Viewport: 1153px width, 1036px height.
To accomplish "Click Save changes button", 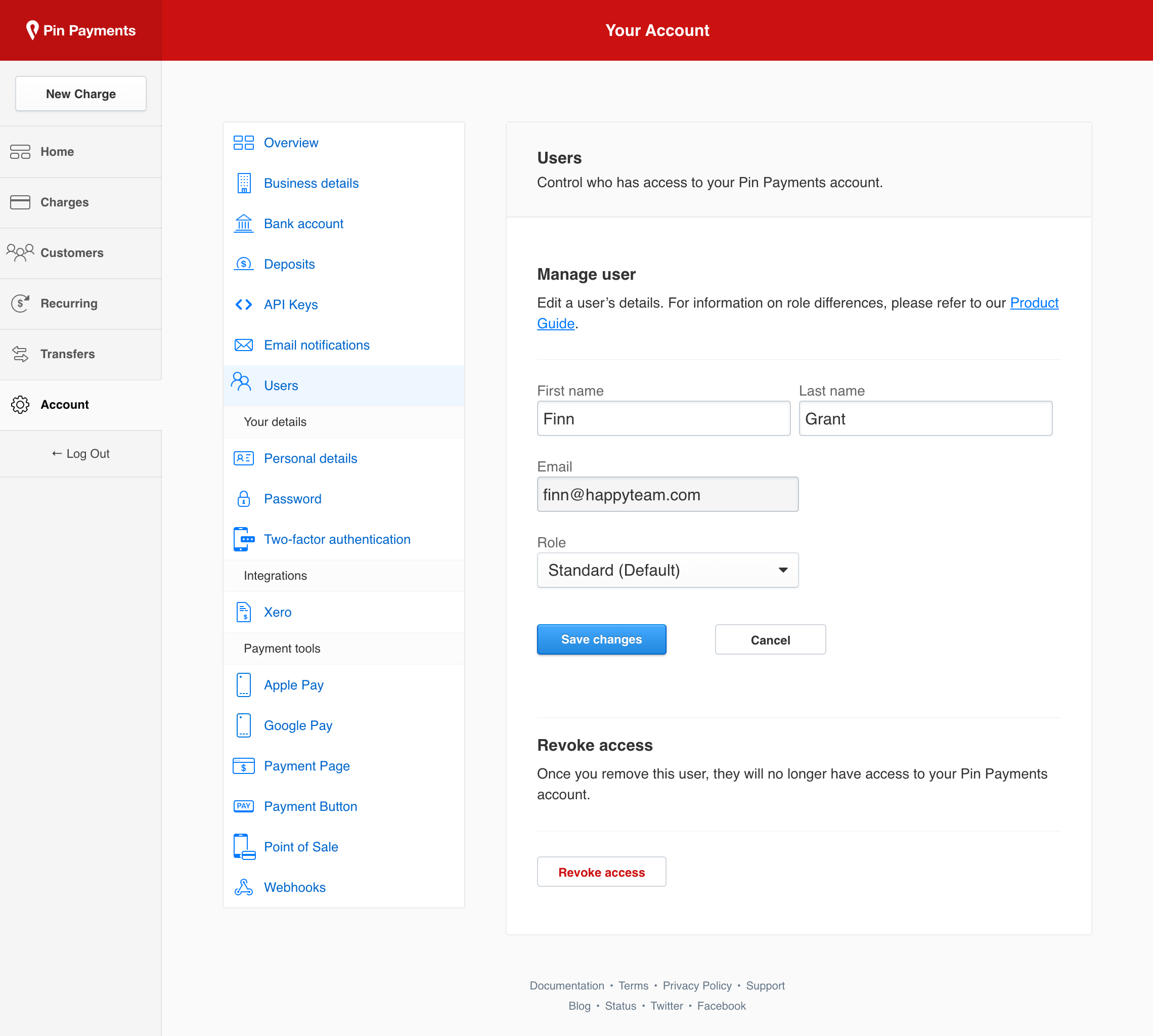I will coord(602,639).
